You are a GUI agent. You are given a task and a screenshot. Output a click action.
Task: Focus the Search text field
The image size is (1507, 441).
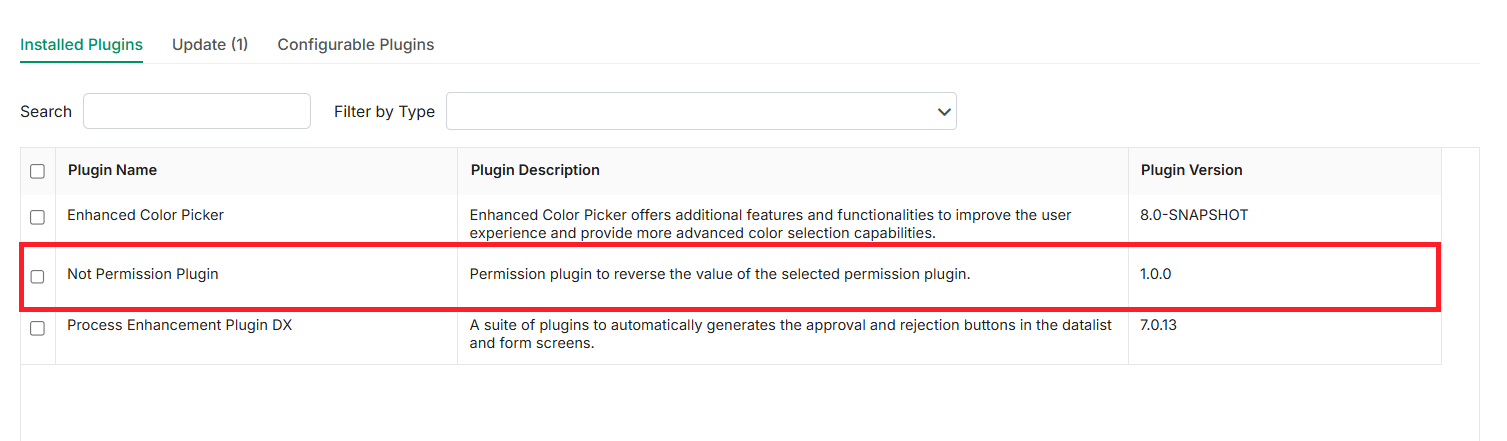click(x=197, y=111)
